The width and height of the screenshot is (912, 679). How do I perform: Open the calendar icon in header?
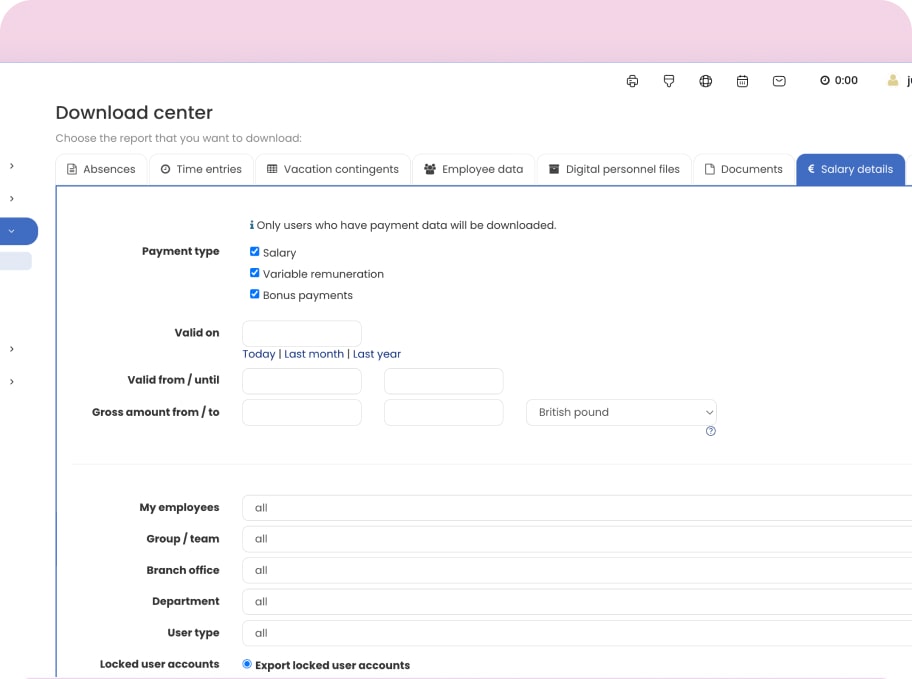(x=742, y=81)
